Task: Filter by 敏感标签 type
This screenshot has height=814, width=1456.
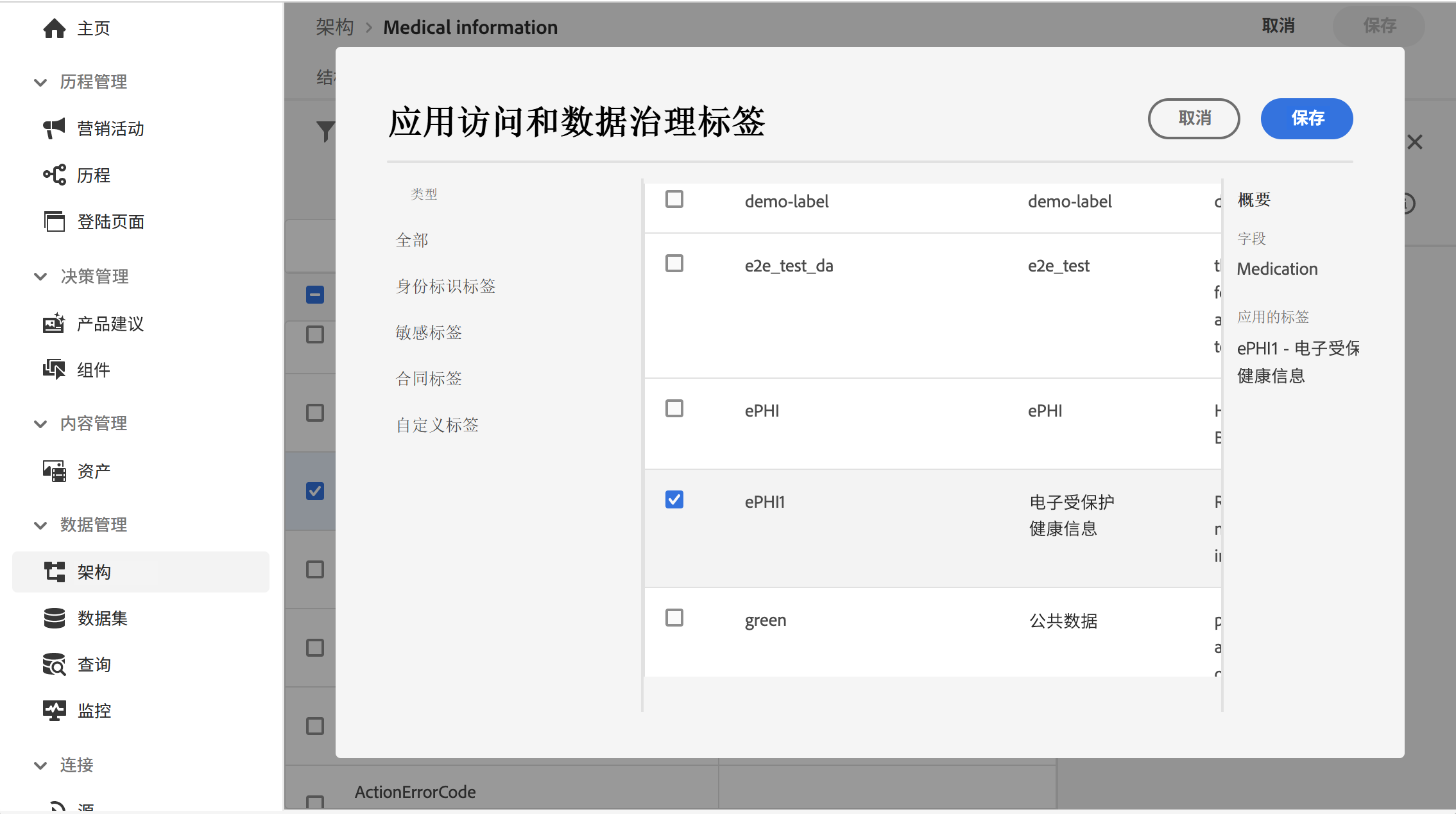Action: click(x=429, y=333)
